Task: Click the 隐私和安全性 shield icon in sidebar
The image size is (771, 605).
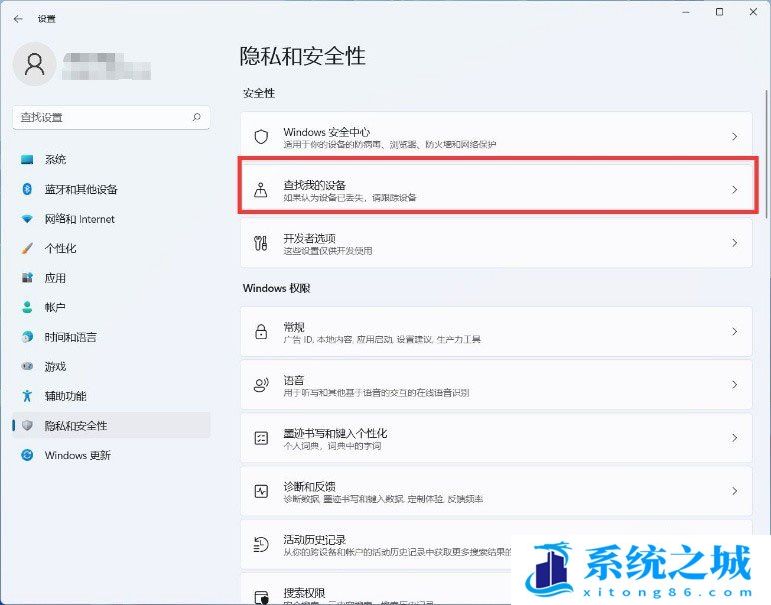Action: (27, 425)
